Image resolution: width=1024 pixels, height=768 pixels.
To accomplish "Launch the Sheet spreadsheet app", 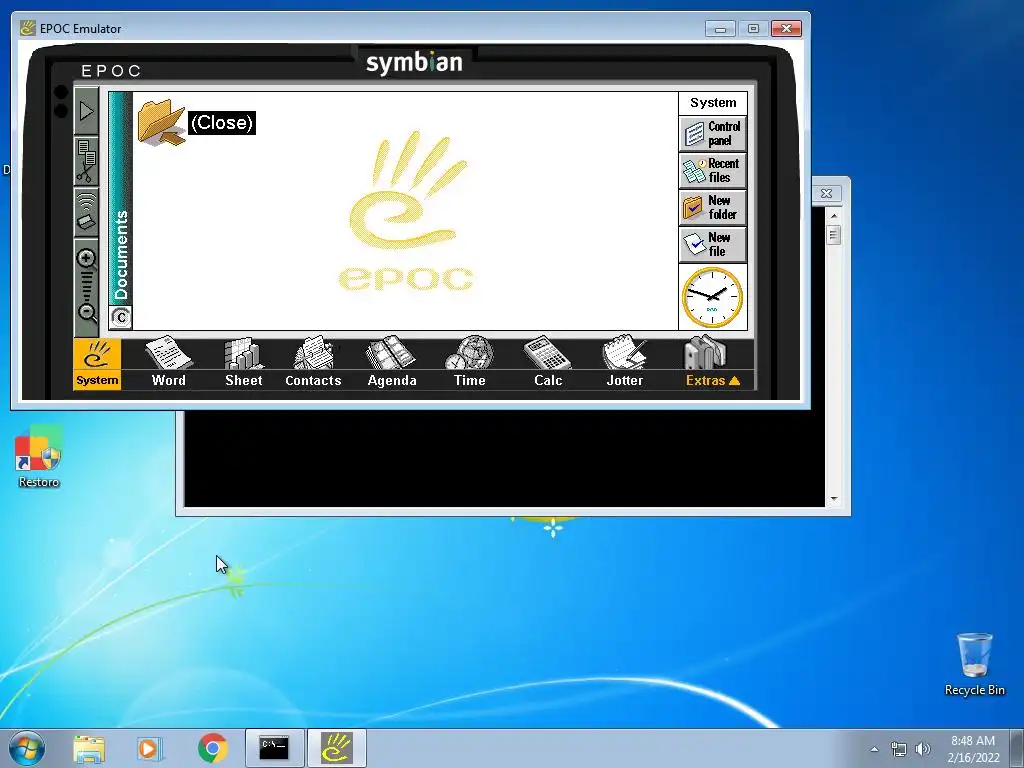I will pyautogui.click(x=244, y=363).
